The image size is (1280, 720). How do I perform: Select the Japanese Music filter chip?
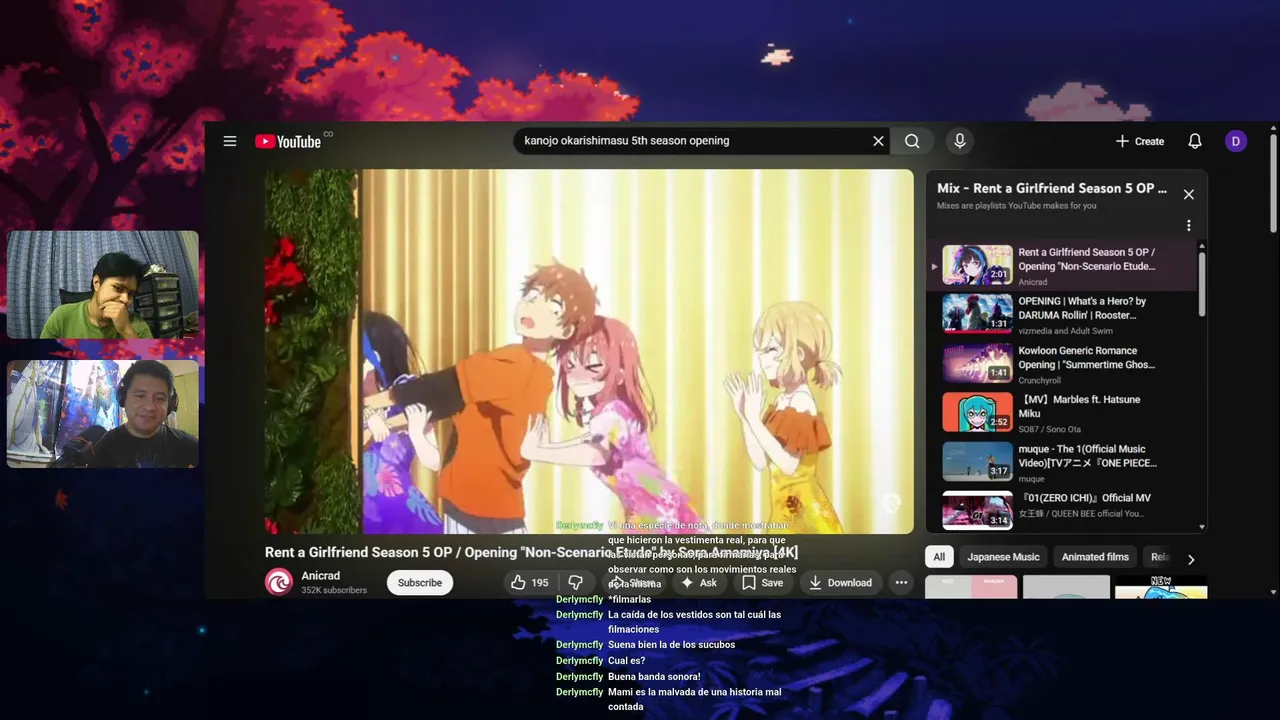[1003, 557]
